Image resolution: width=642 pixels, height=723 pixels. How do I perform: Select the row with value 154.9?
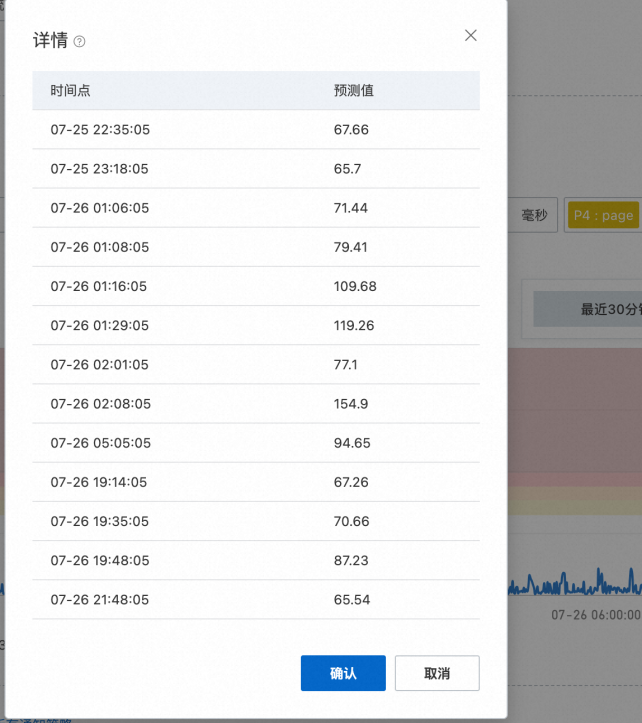click(x=351, y=404)
